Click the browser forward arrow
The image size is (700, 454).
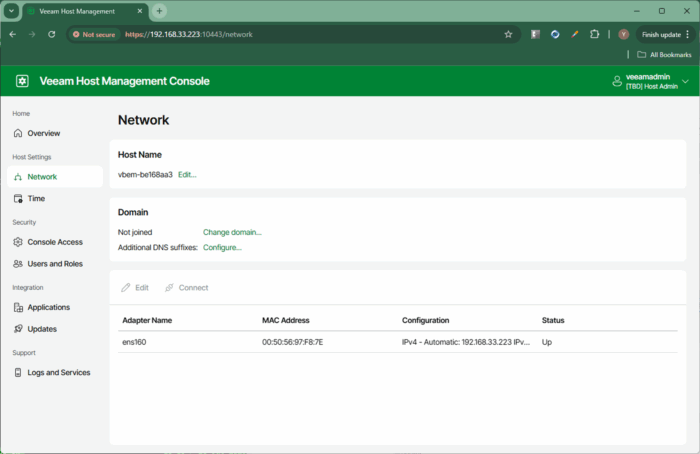pyautogui.click(x=32, y=34)
